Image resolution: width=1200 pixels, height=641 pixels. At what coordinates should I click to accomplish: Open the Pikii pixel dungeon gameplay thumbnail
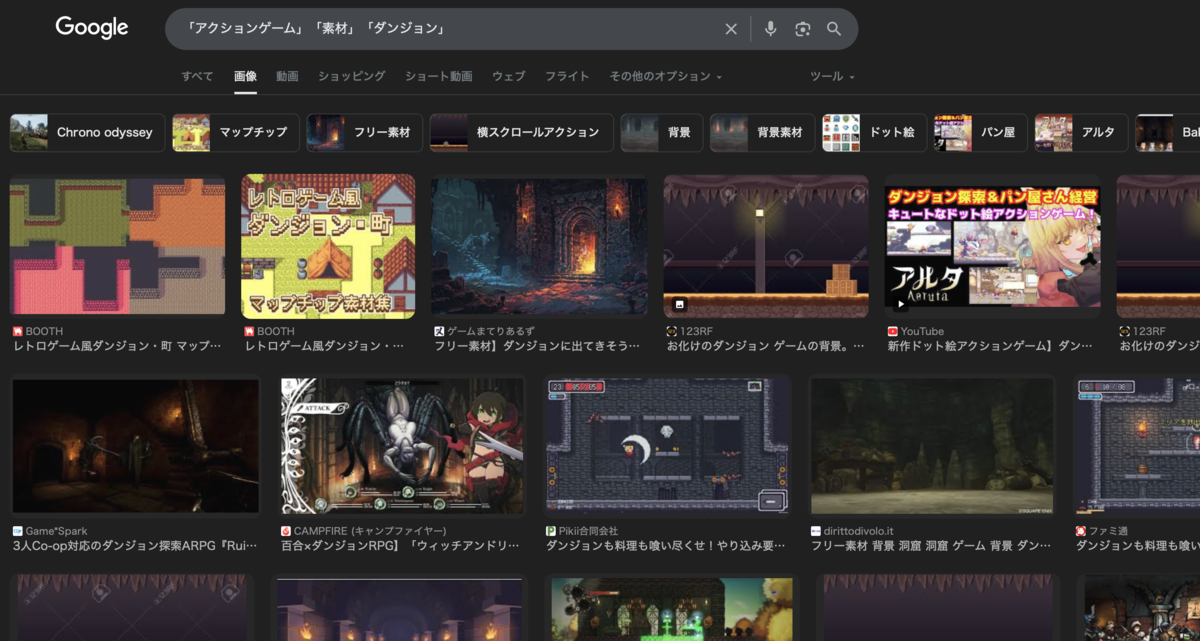(667, 447)
